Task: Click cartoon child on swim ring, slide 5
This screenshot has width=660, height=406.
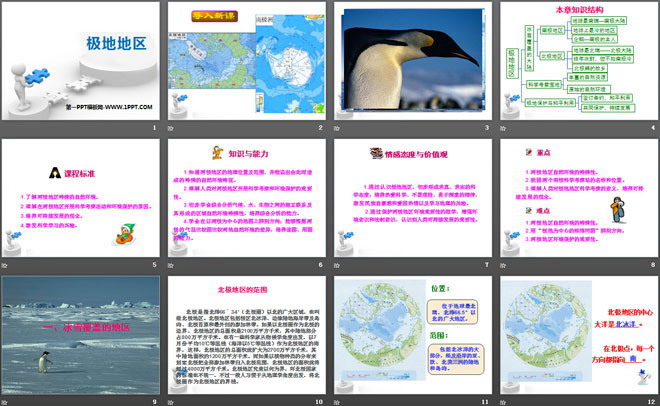Action: click(125, 234)
